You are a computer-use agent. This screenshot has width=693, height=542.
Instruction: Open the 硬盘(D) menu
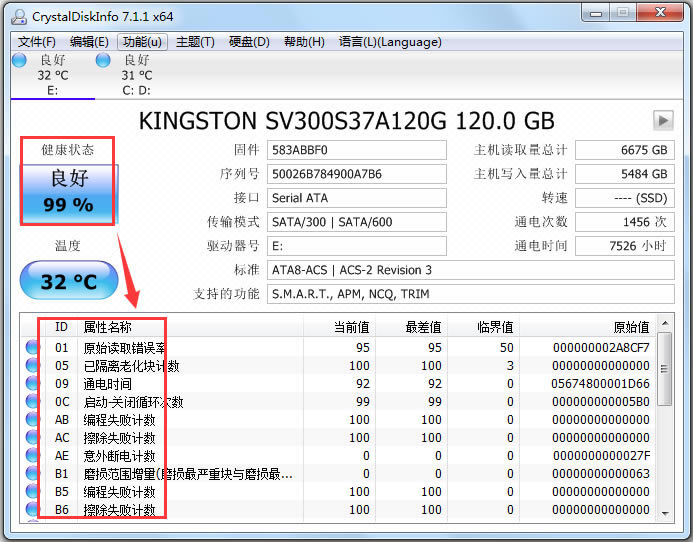click(249, 42)
